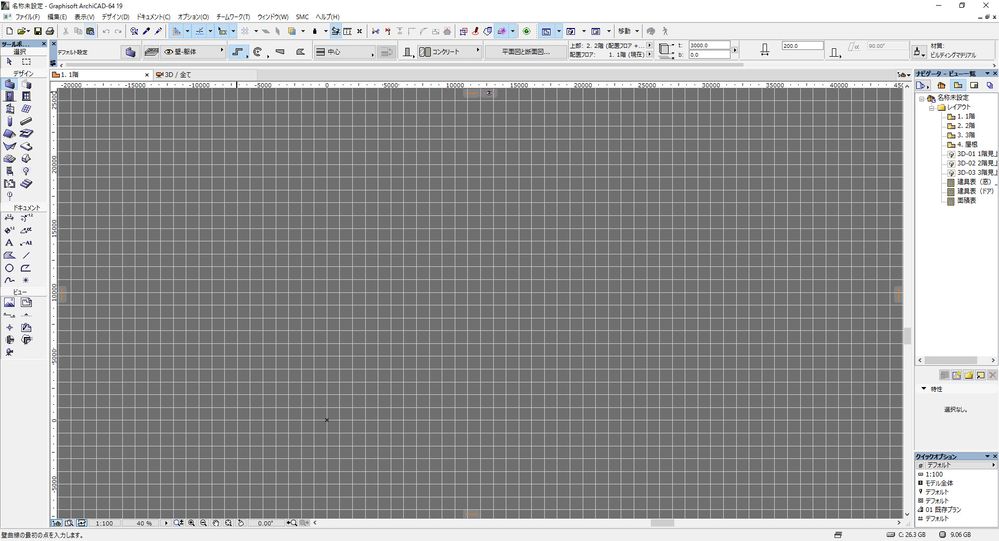Collapse the 名称未設定 project tree root
The width and height of the screenshot is (999, 541).
pos(921,98)
